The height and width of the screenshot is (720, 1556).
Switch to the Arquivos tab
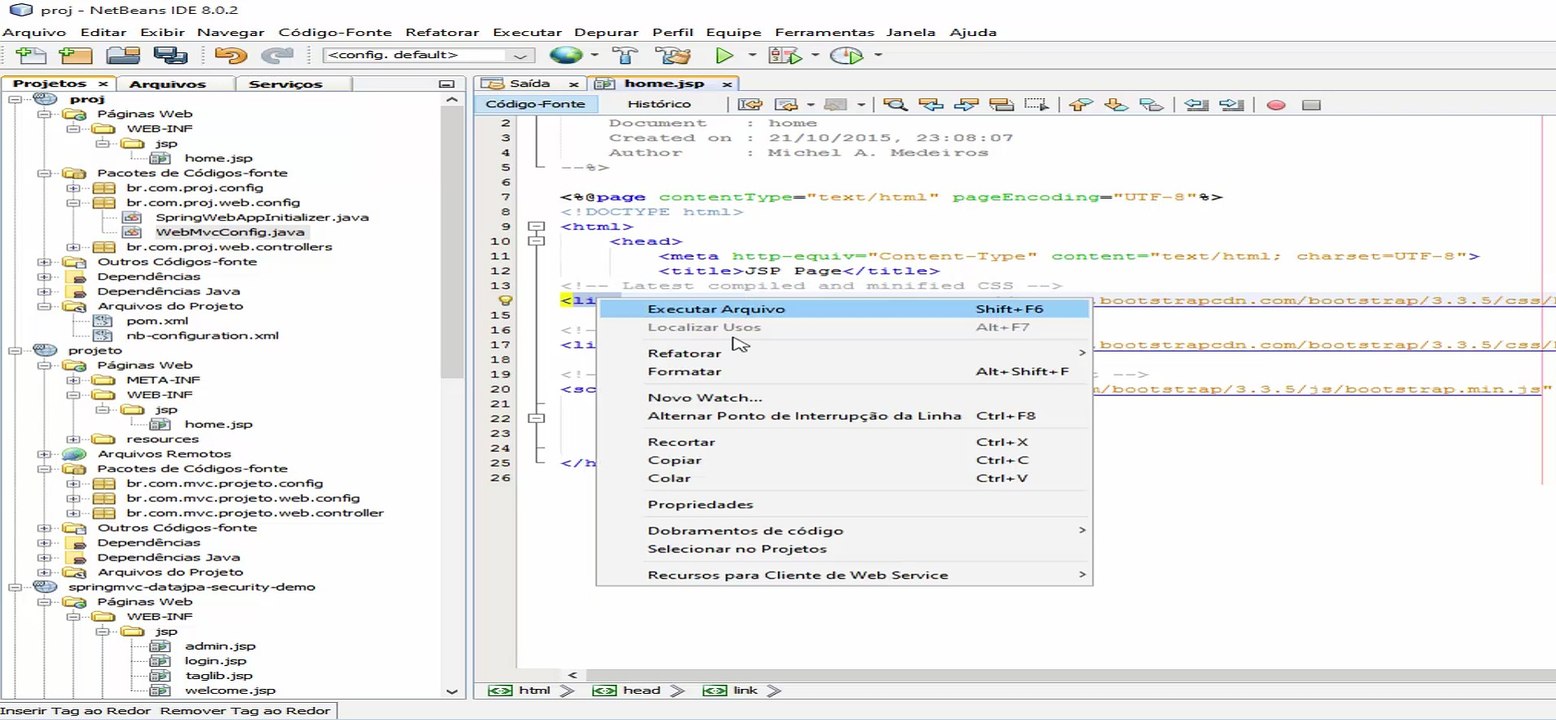pos(167,84)
